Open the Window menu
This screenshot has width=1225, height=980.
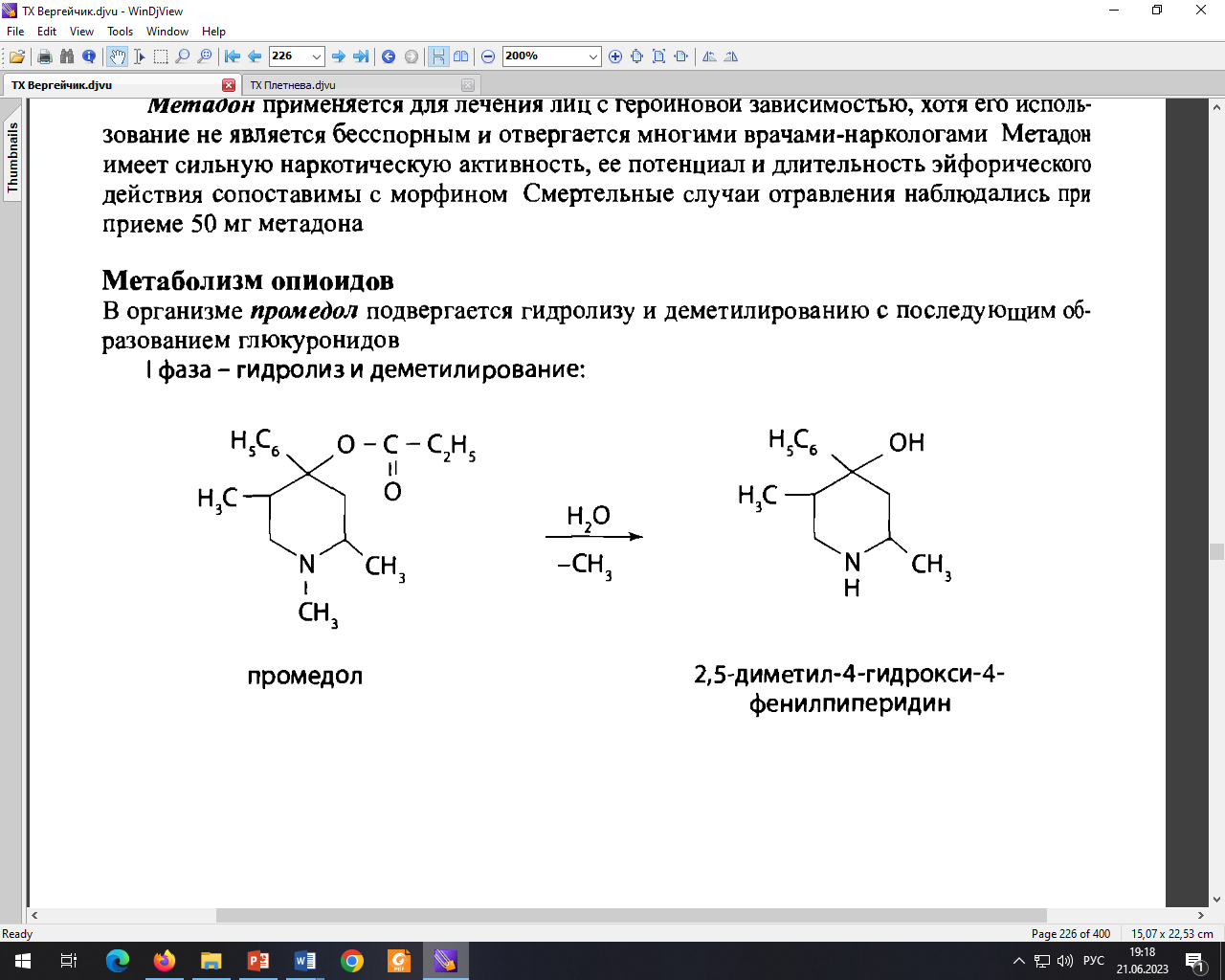pyautogui.click(x=167, y=32)
